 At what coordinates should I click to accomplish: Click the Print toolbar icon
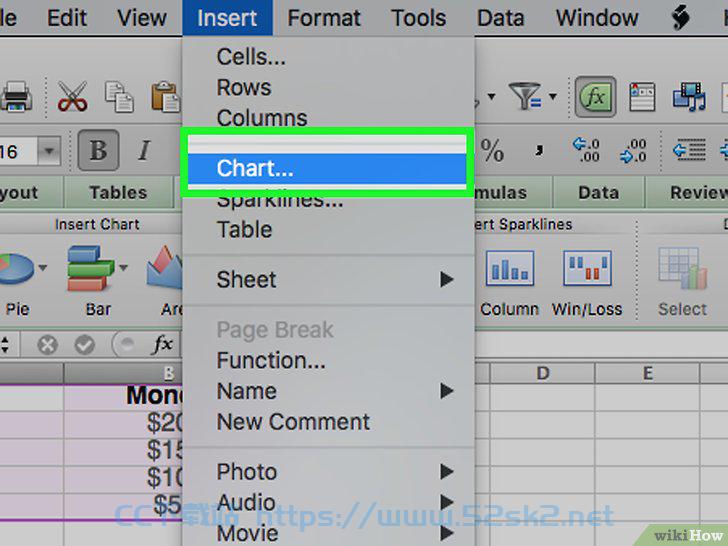(x=16, y=97)
